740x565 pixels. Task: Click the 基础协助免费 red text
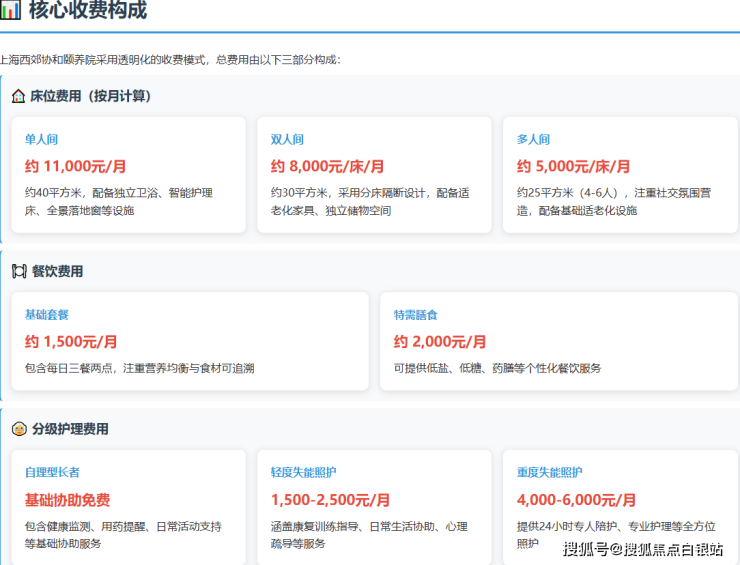pyautogui.click(x=67, y=500)
